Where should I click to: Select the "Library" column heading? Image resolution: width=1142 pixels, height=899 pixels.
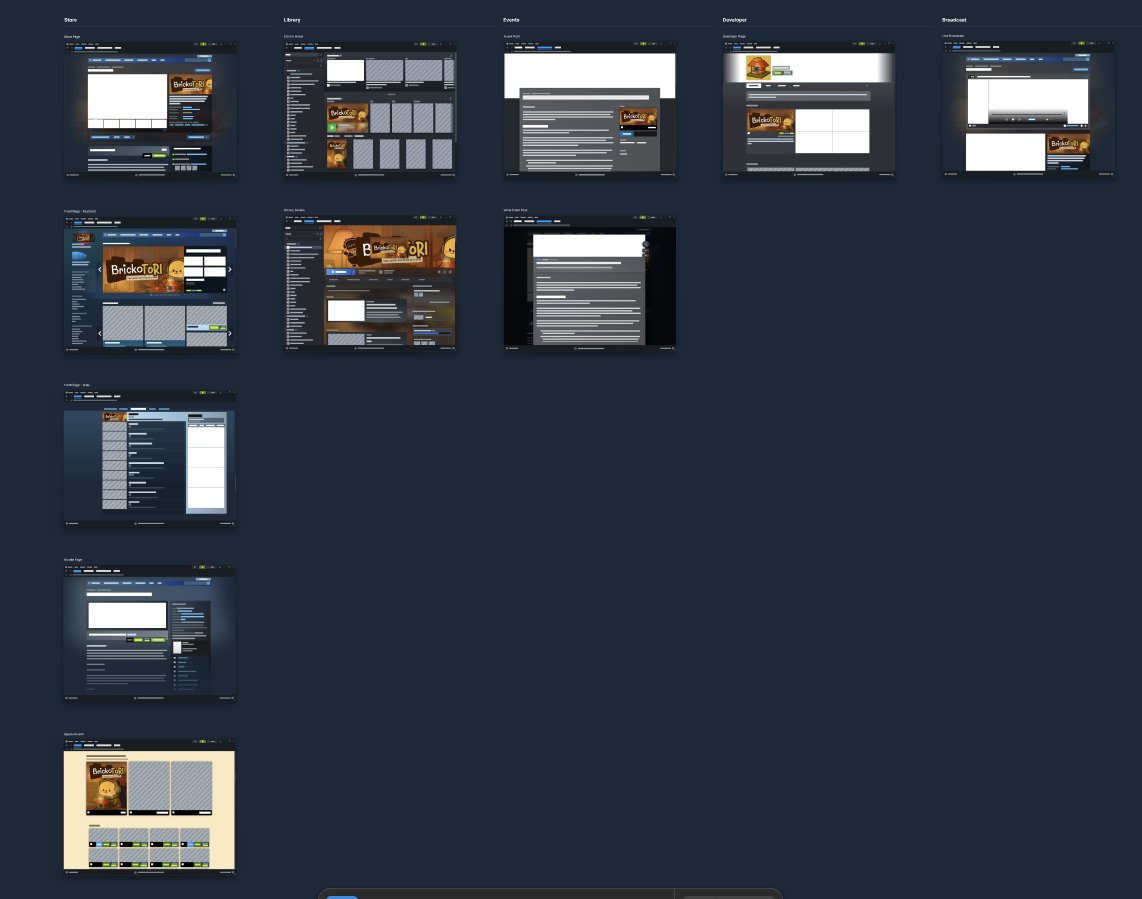292,20
